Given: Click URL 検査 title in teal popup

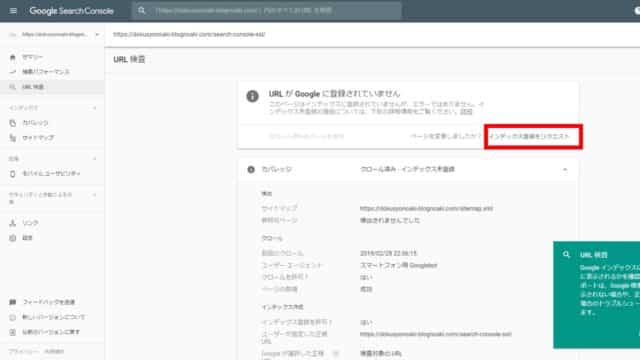Looking at the screenshot, I should [593, 255].
